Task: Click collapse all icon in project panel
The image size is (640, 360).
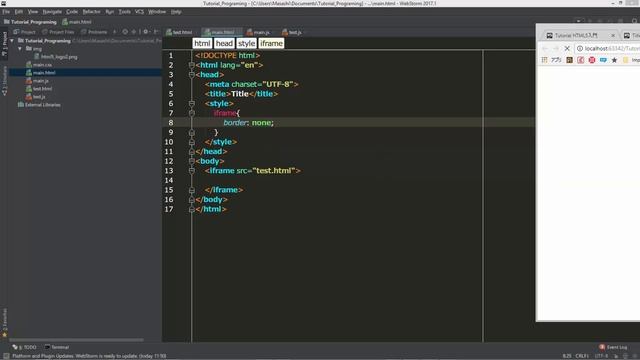Action: click(x=133, y=32)
